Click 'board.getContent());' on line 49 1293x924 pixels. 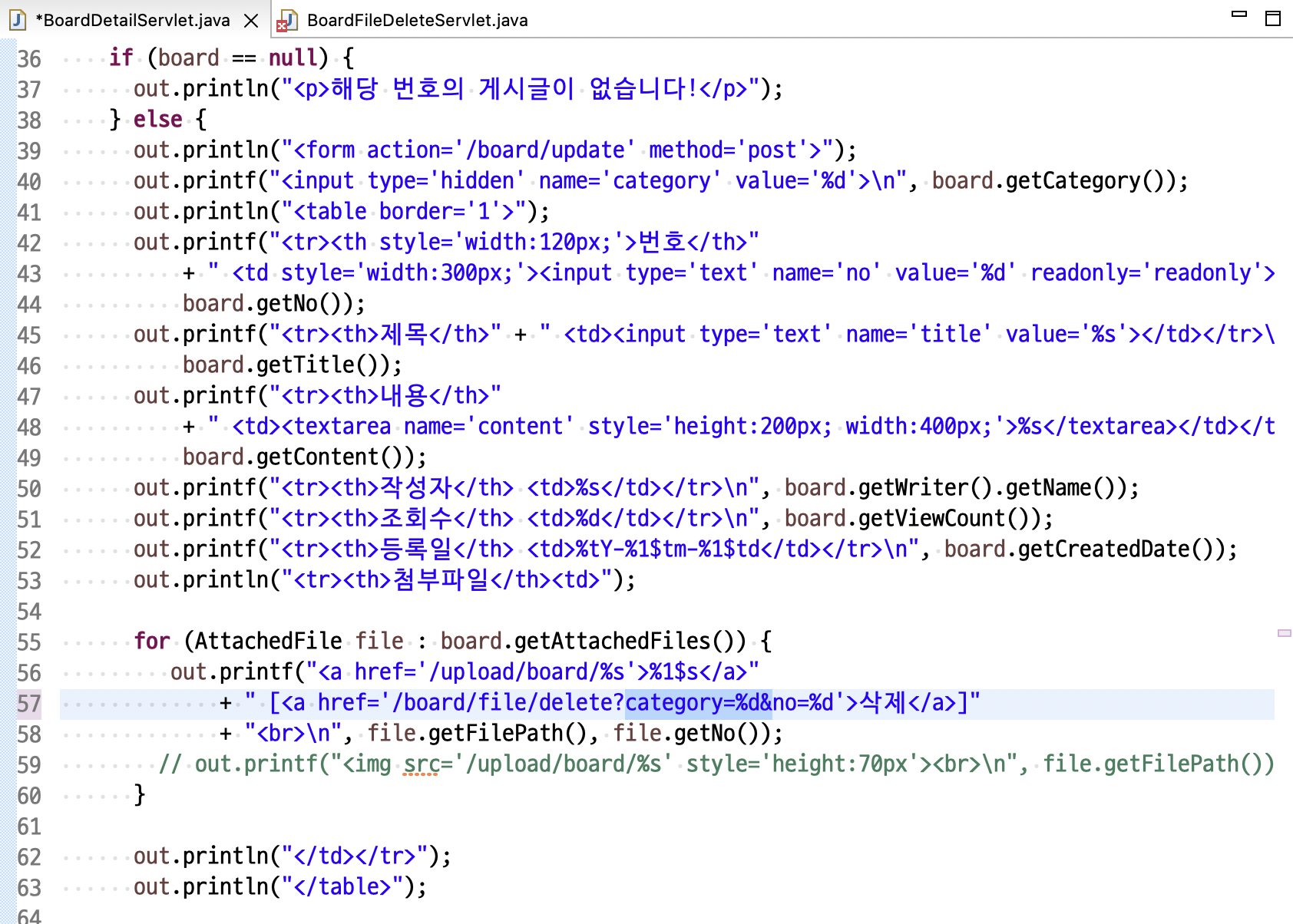305,457
